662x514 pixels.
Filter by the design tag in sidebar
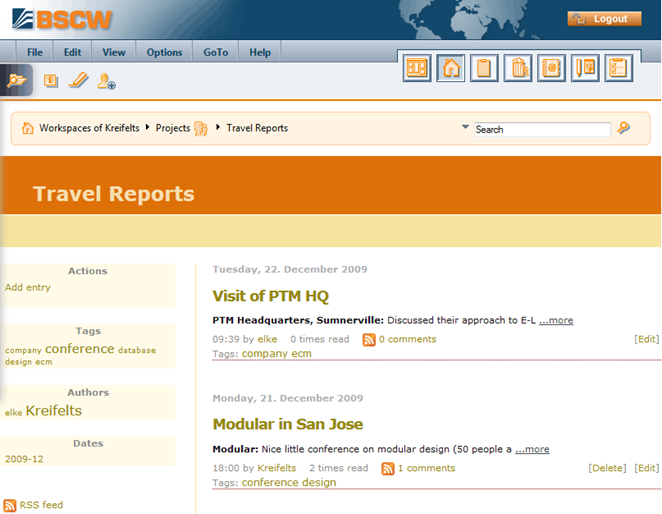[18, 362]
